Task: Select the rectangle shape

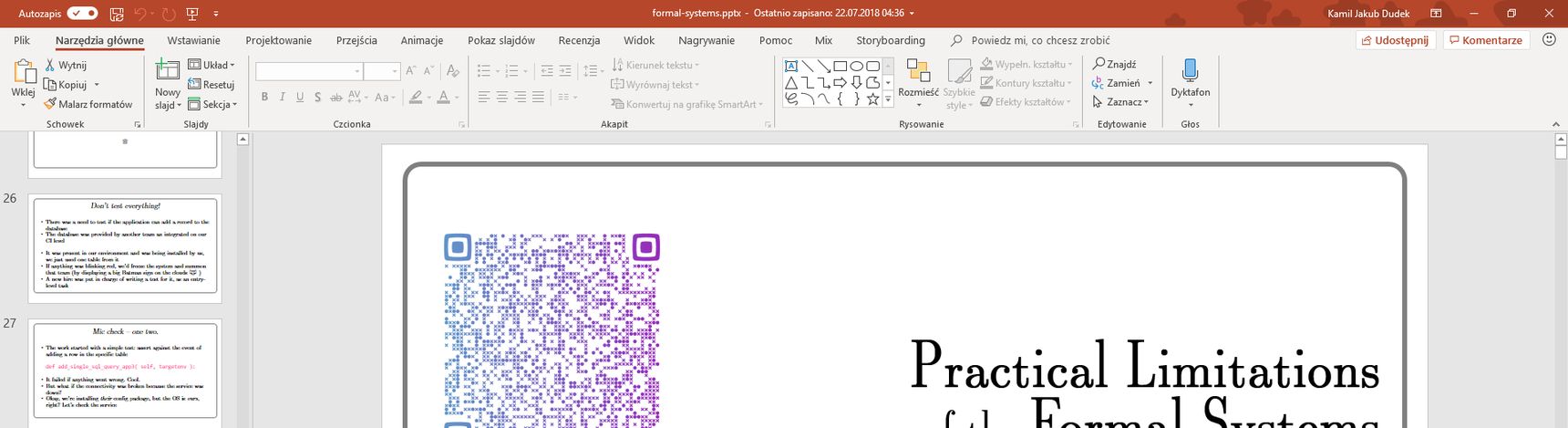Action: point(841,66)
